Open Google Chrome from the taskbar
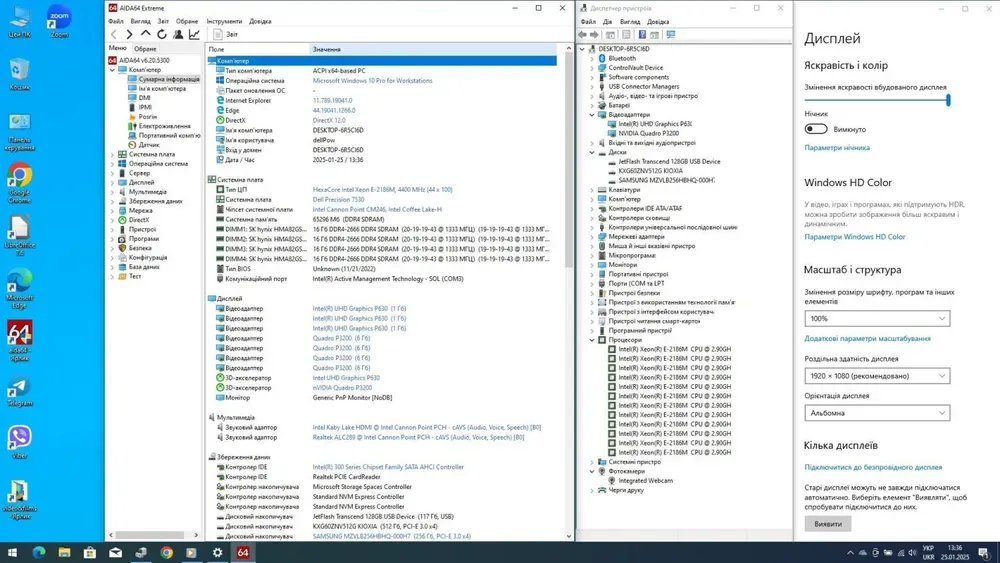This screenshot has height=563, width=1000. [166, 552]
